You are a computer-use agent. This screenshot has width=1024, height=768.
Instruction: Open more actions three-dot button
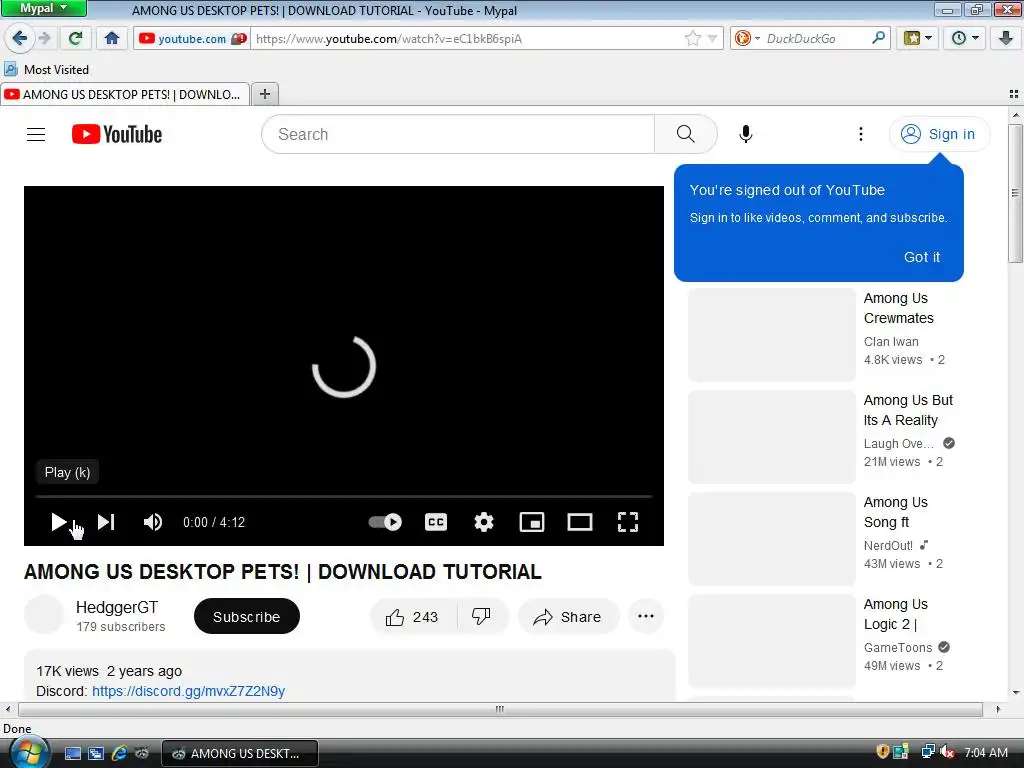tap(646, 616)
